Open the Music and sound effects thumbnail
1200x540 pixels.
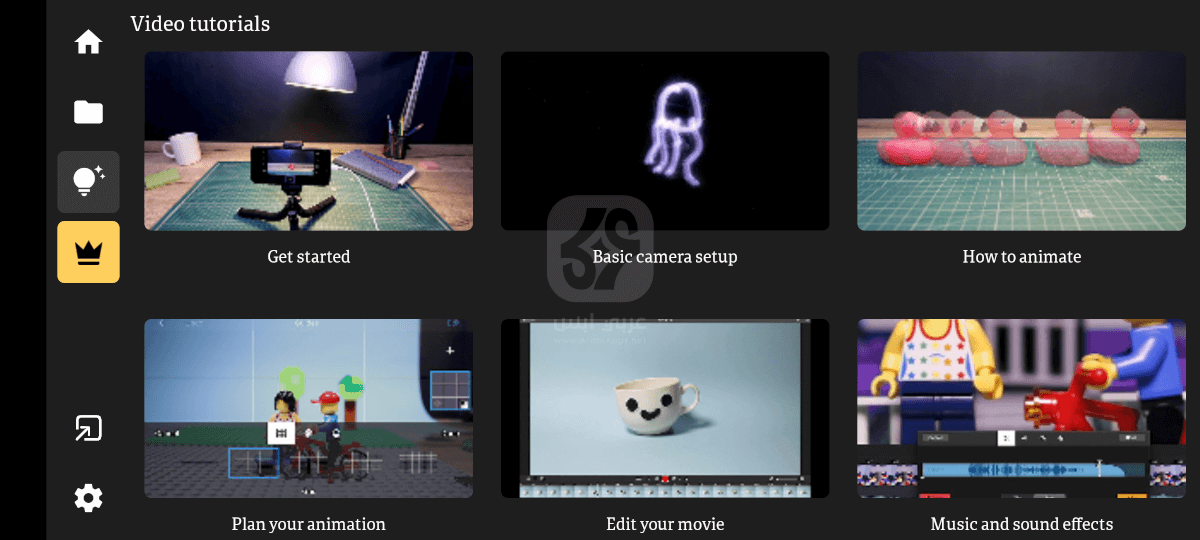(x=1021, y=408)
